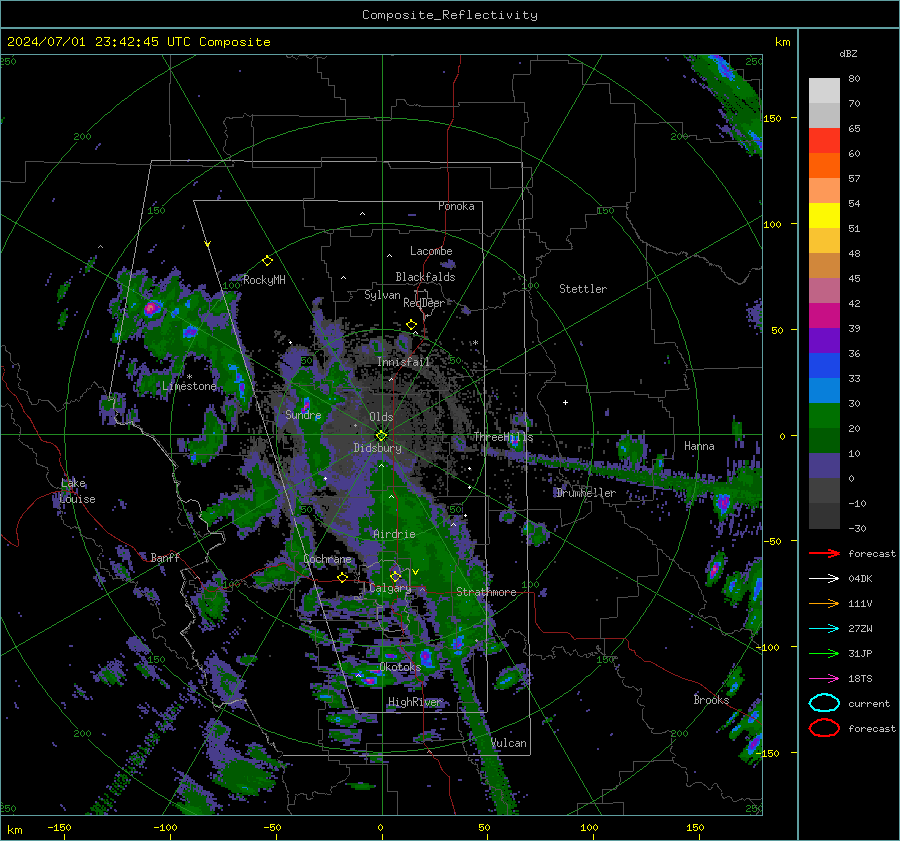The height and width of the screenshot is (841, 900).
Task: Click the slate-purple swatch between 10 and 0
Action: pyautogui.click(x=824, y=466)
